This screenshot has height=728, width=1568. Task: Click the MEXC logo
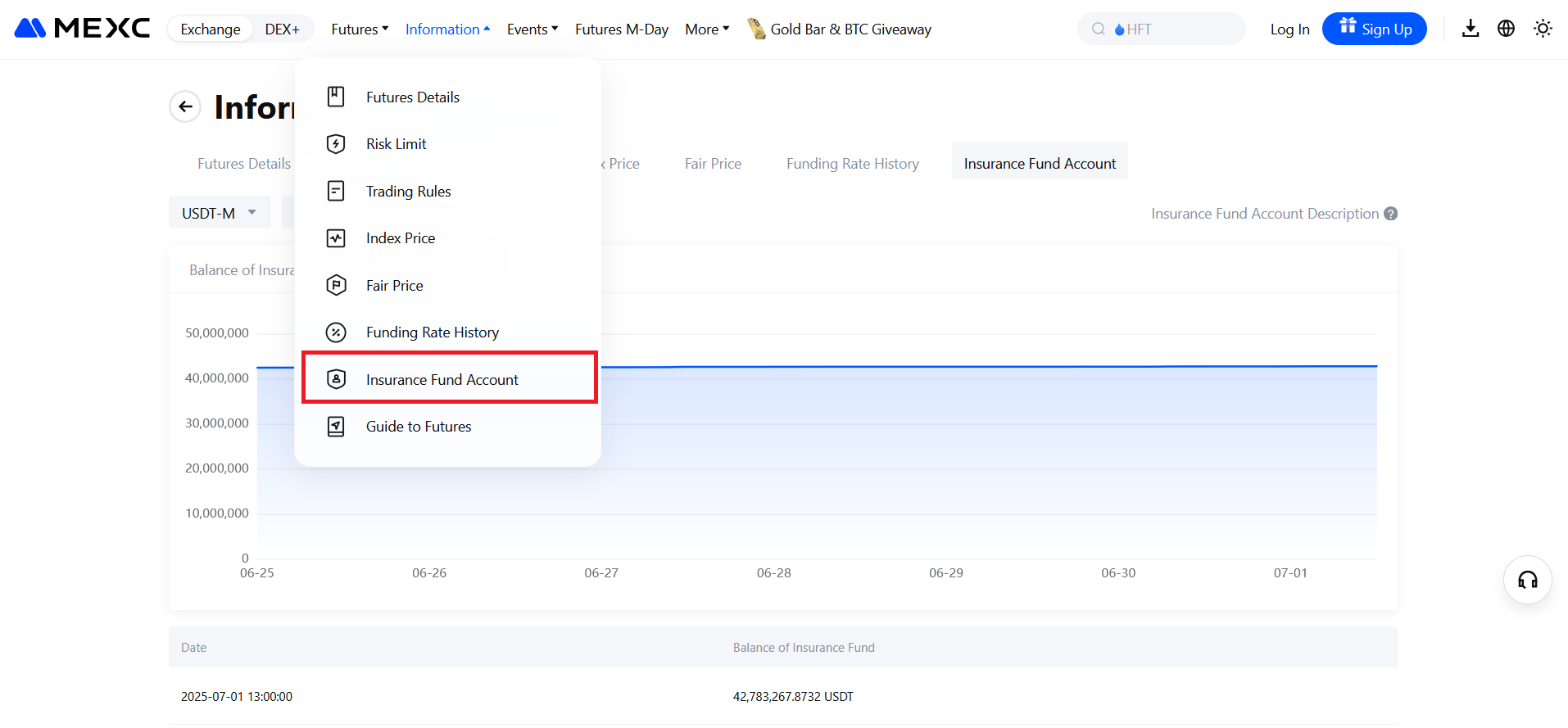(x=82, y=29)
